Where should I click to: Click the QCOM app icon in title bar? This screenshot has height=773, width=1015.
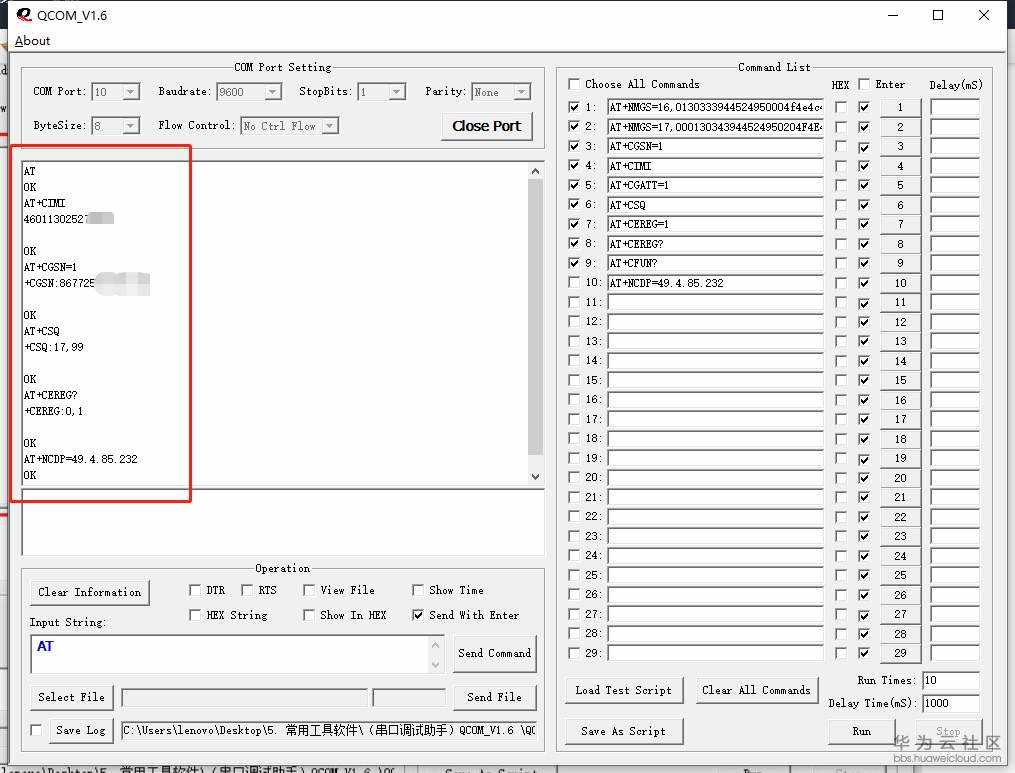tap(24, 14)
